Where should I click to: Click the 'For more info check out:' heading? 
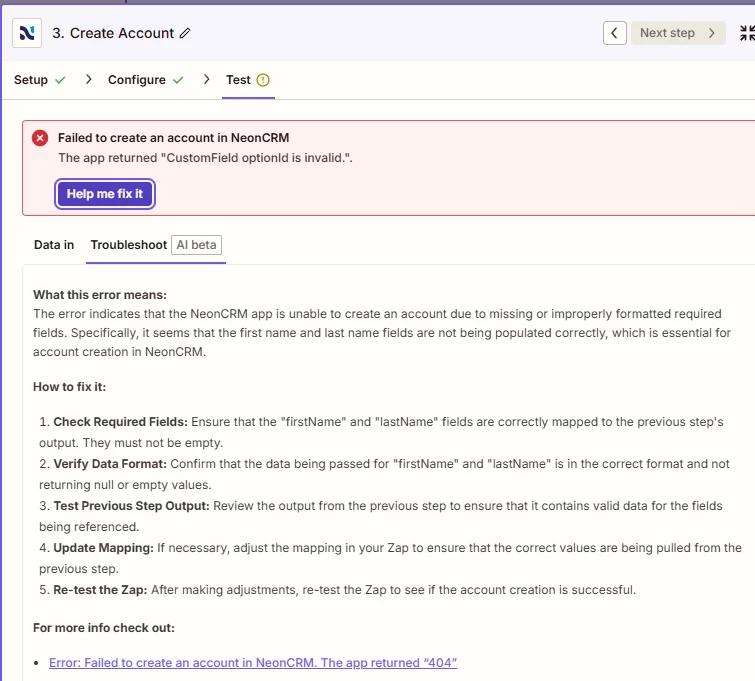coord(104,628)
